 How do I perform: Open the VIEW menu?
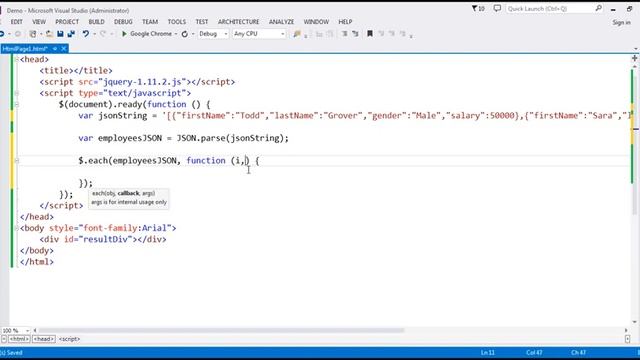[39, 22]
